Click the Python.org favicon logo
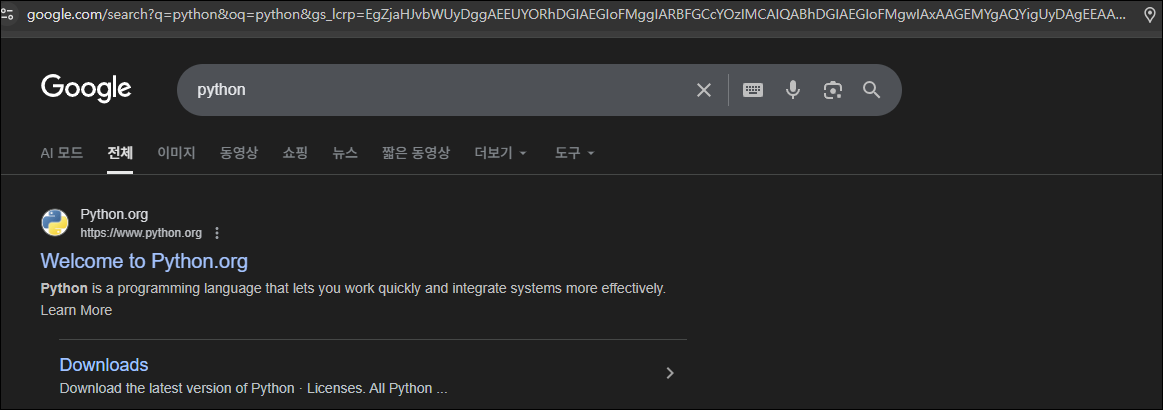 55,222
